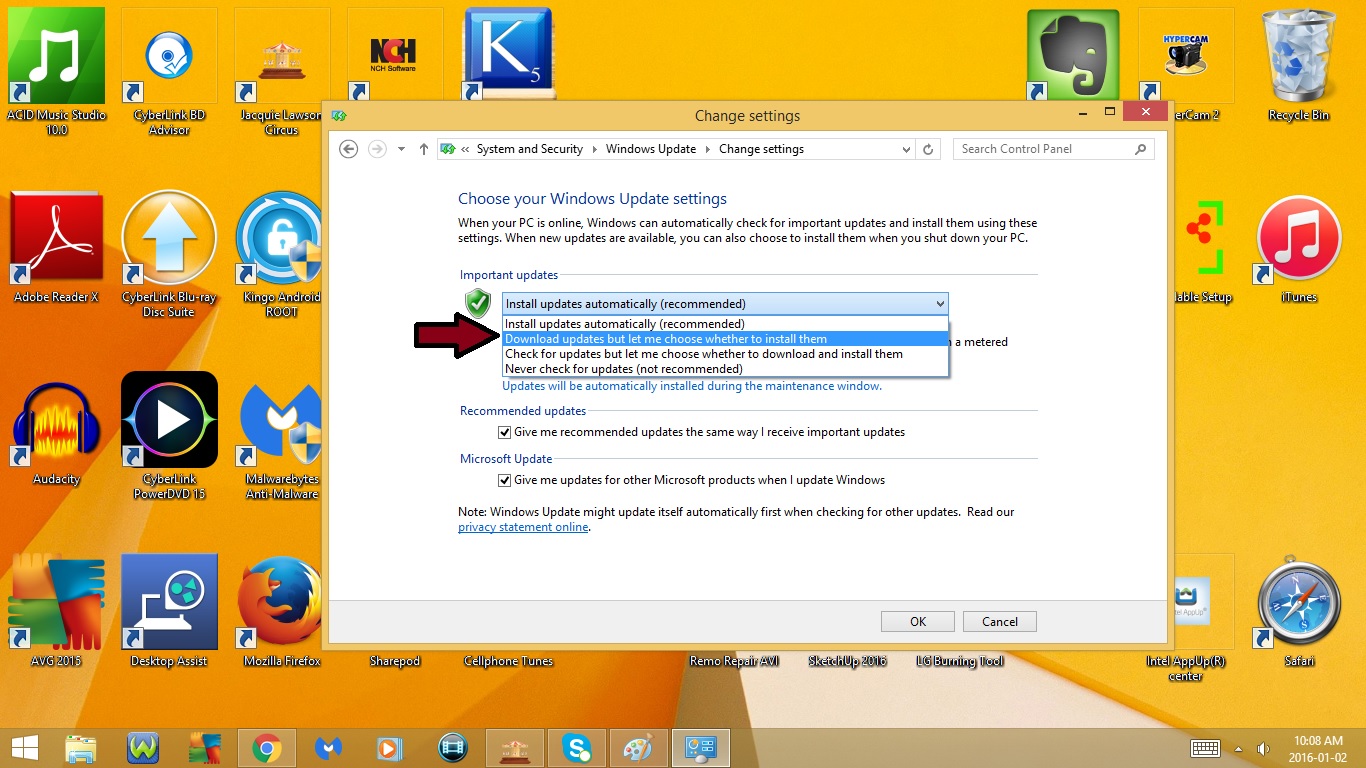Go back with the Back arrow button
The width and height of the screenshot is (1366, 768).
click(348, 149)
